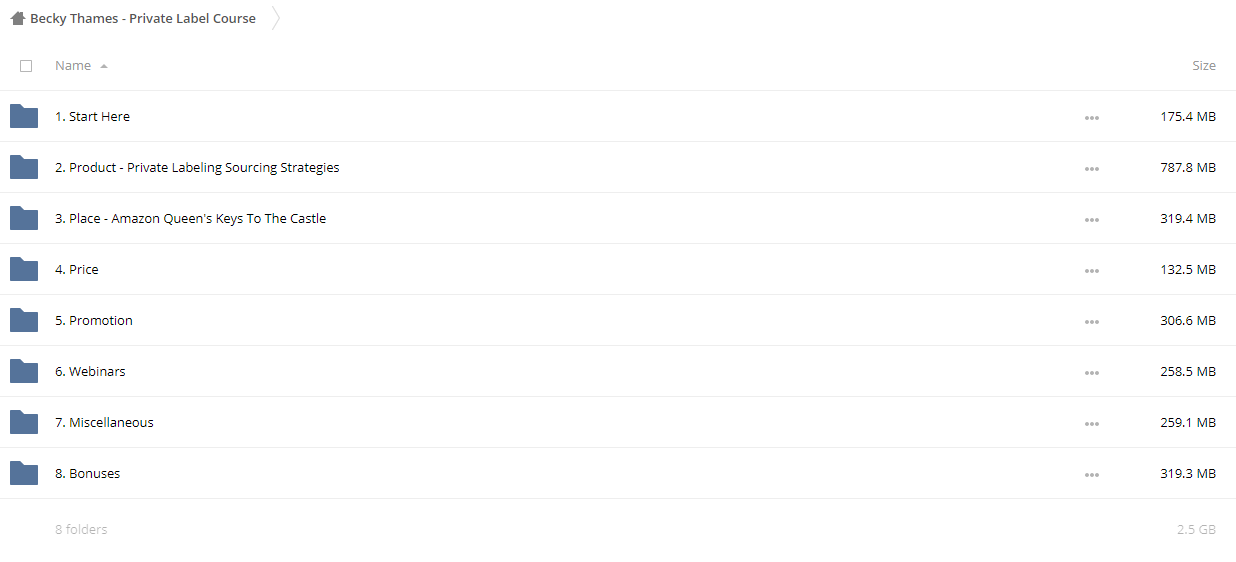
Task: Sort by the Name column header
Action: pyautogui.click(x=73, y=65)
